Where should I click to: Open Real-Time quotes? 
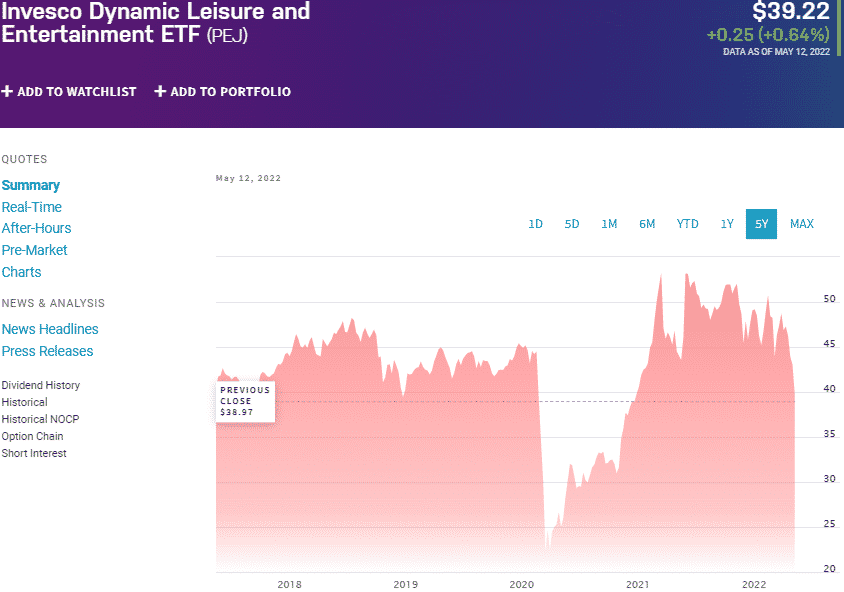(32, 207)
